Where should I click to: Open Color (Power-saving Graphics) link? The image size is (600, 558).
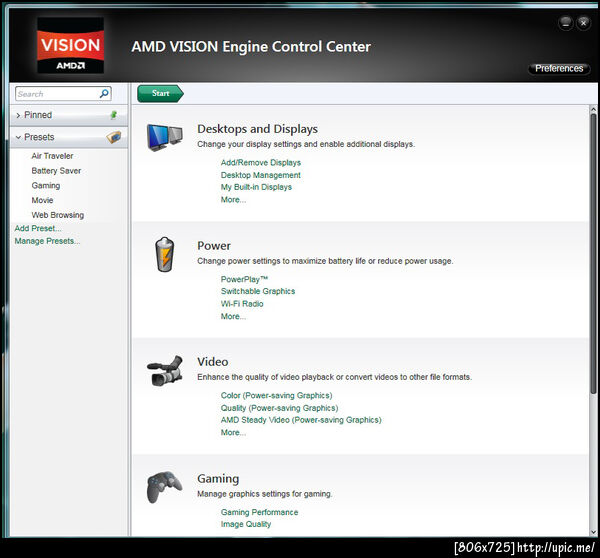click(277, 395)
